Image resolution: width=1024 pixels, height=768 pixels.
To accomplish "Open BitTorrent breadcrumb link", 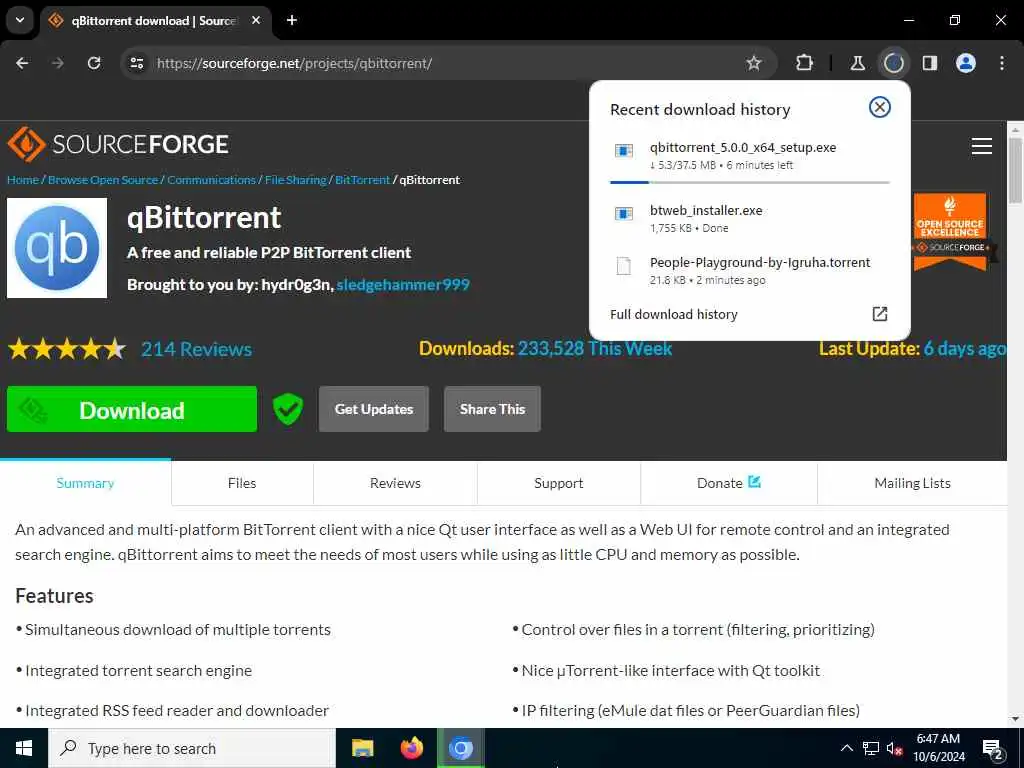I will (362, 180).
